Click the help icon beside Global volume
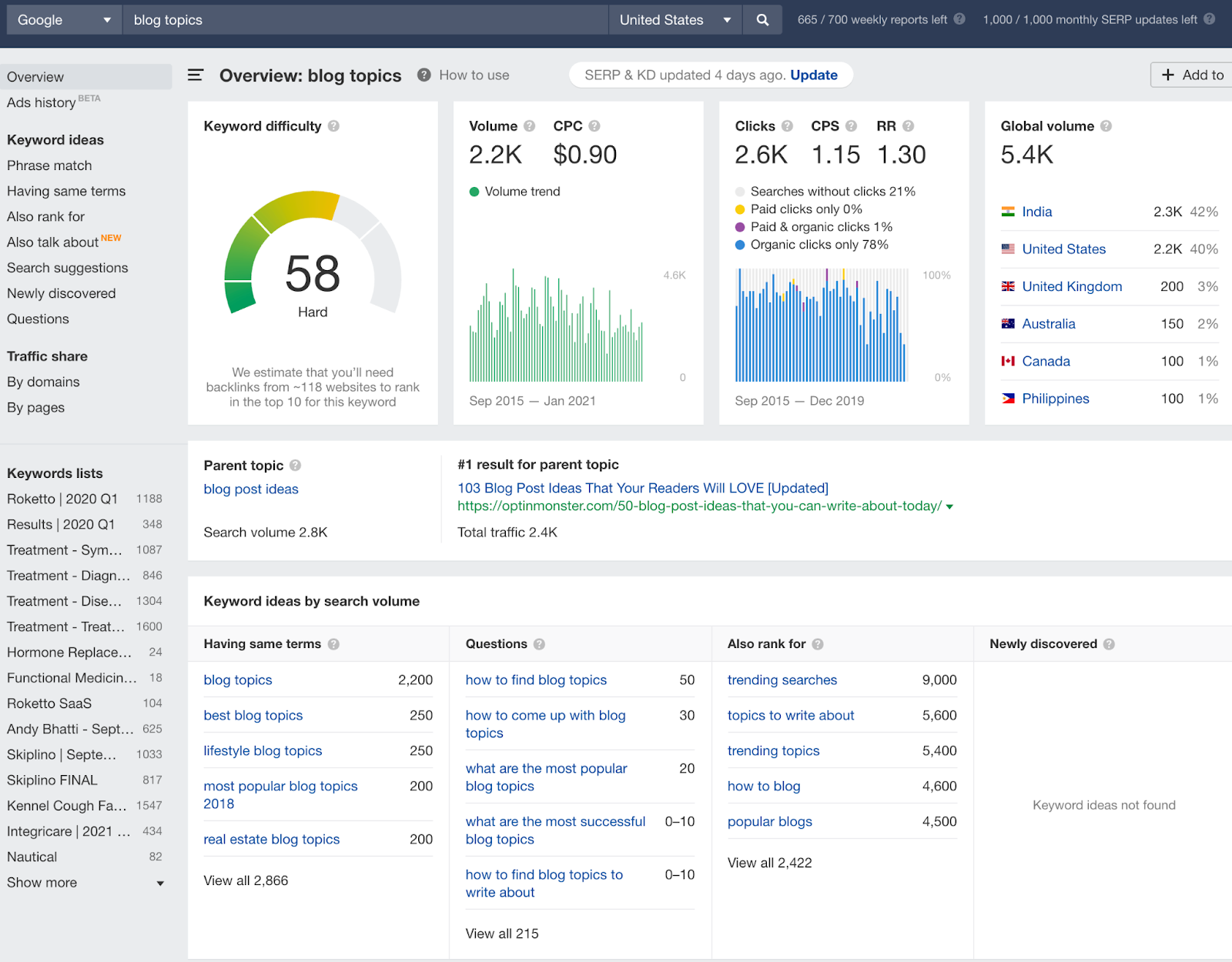 [x=1106, y=126]
